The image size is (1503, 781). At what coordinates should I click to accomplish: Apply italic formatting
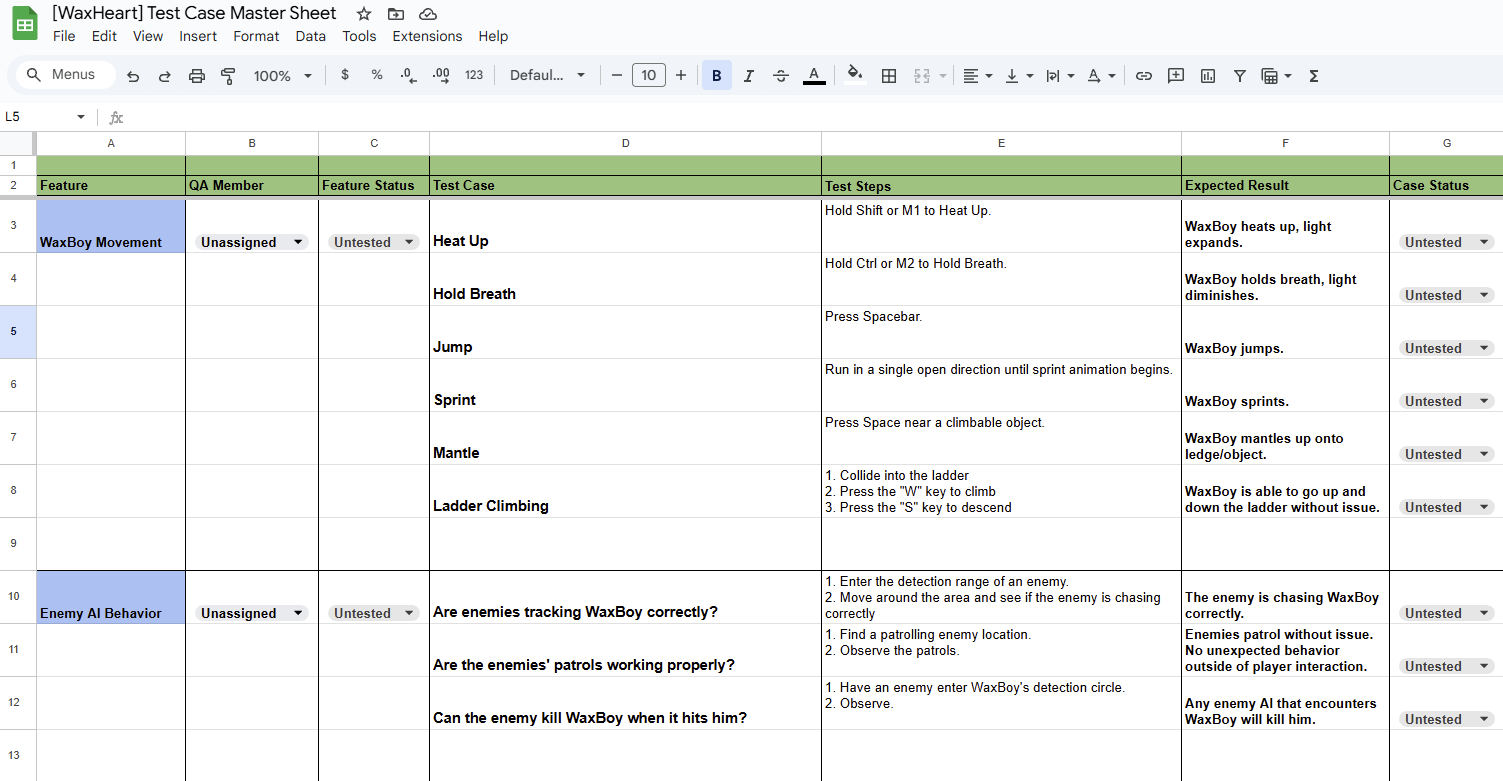pos(749,75)
